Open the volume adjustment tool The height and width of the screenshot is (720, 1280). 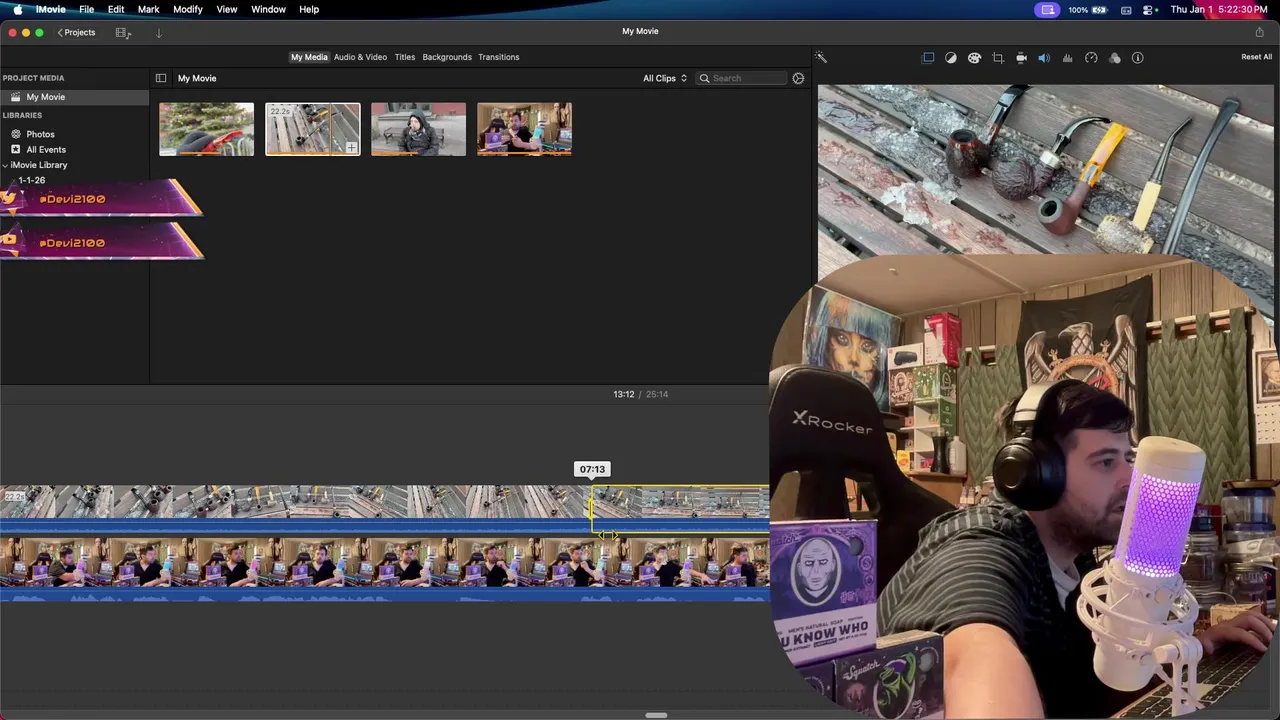[x=1044, y=57]
